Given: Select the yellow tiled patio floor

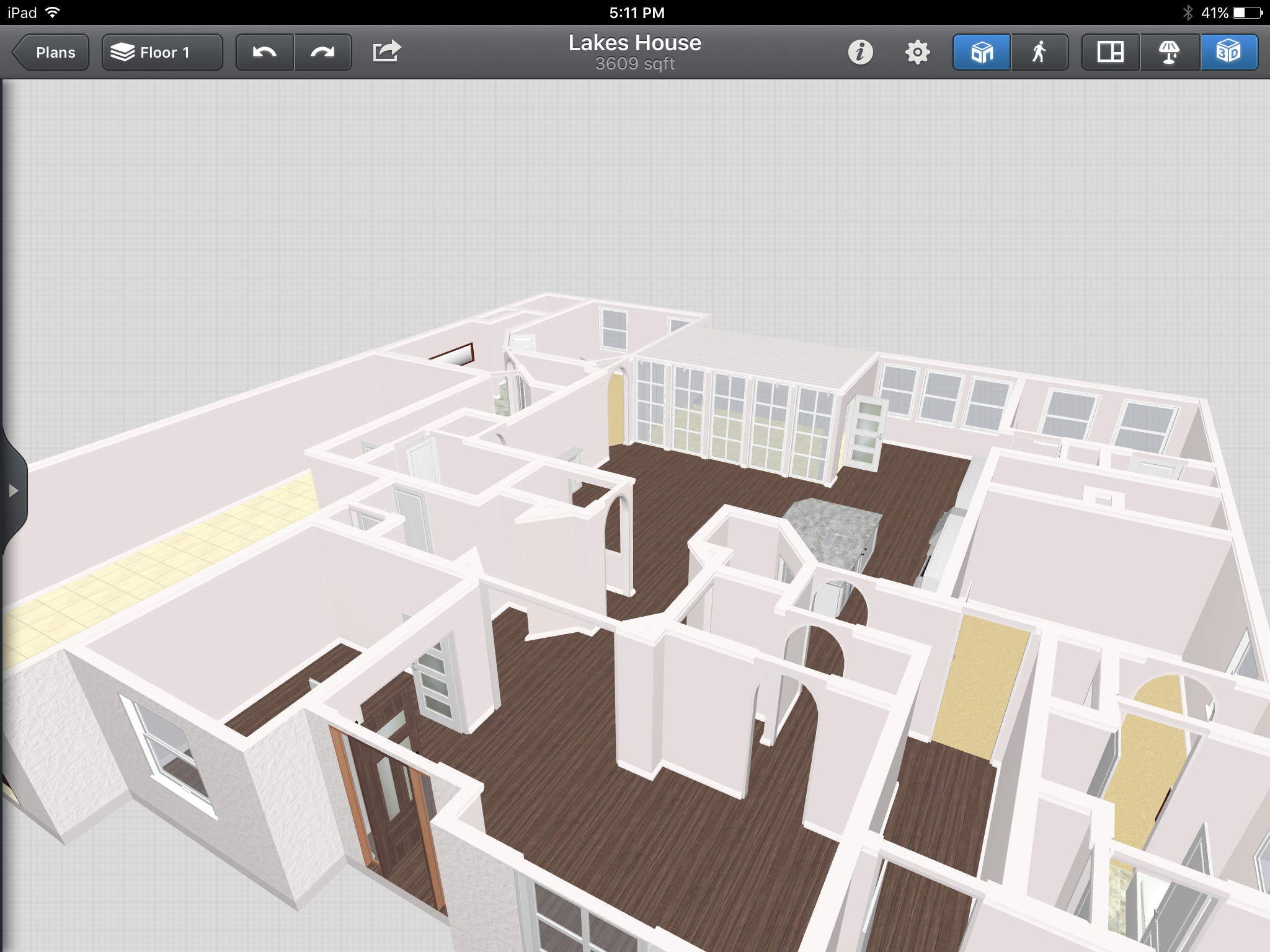Looking at the screenshot, I should point(161,561).
